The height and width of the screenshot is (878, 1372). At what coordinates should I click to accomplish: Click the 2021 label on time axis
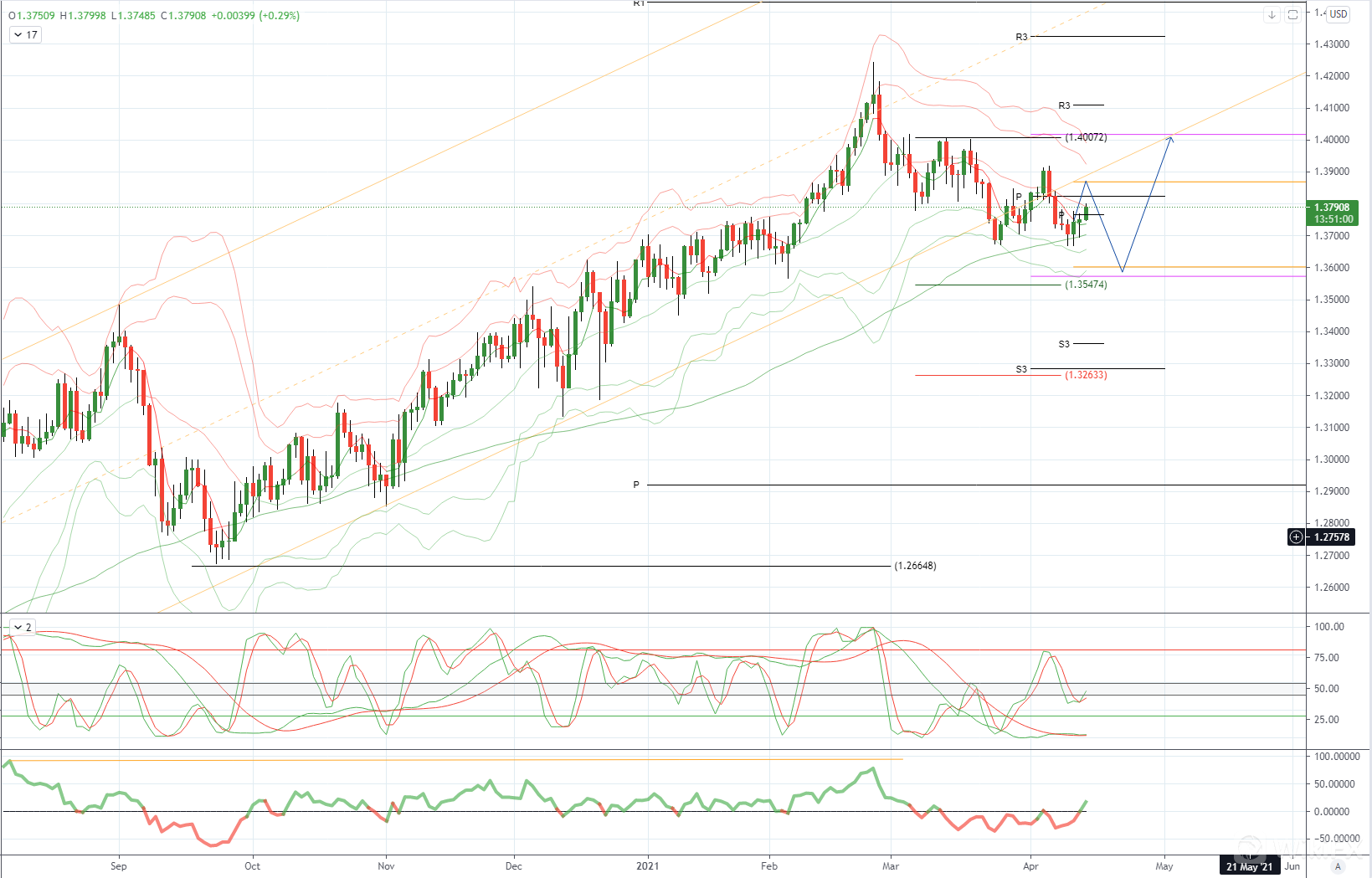tap(647, 866)
